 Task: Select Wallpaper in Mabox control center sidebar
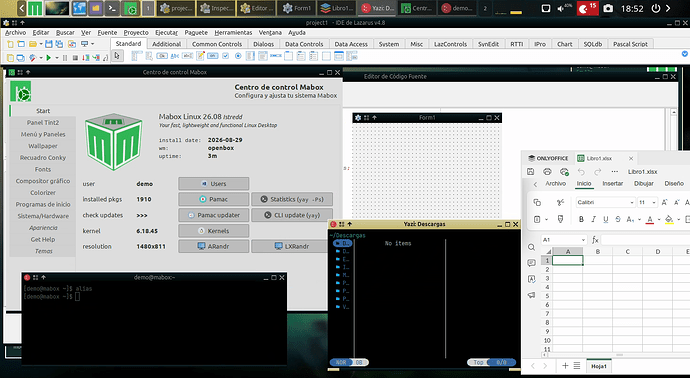[43, 146]
